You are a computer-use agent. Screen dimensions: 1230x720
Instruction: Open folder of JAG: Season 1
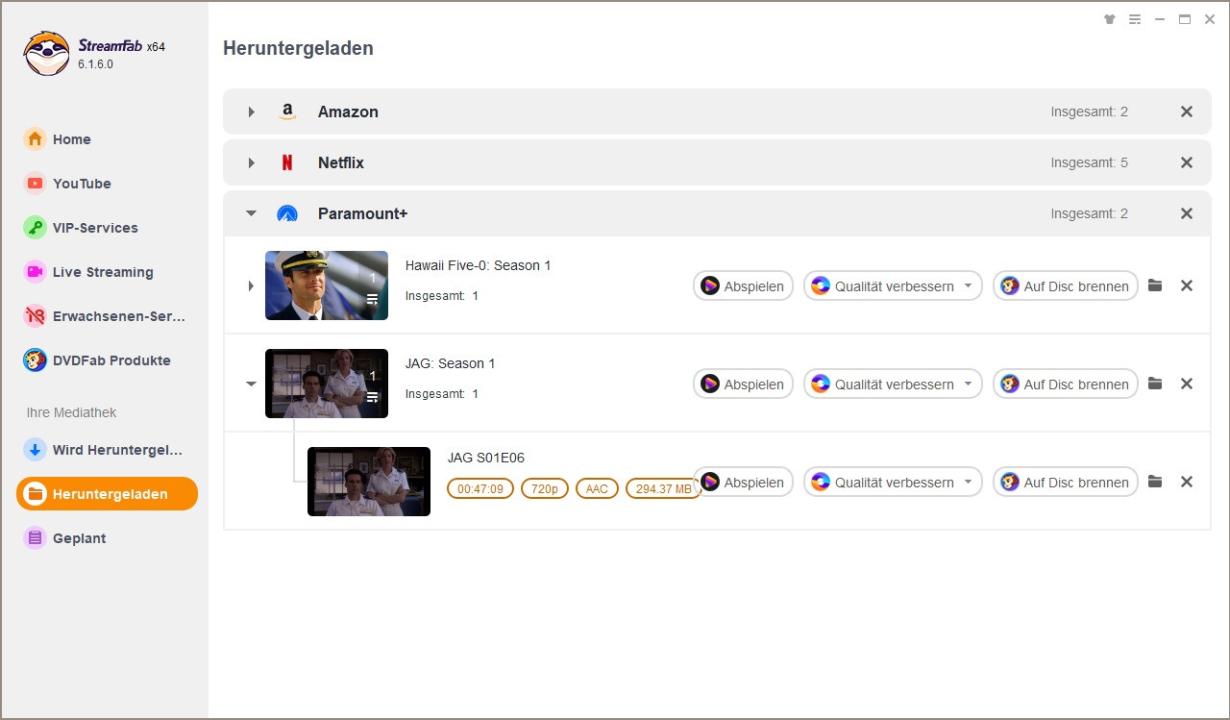(x=1155, y=384)
